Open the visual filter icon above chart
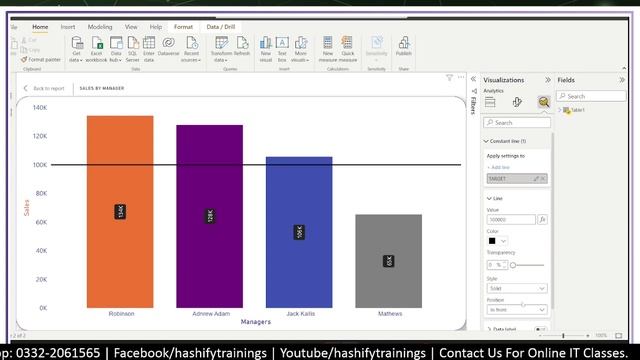640x360 pixels. click(449, 77)
